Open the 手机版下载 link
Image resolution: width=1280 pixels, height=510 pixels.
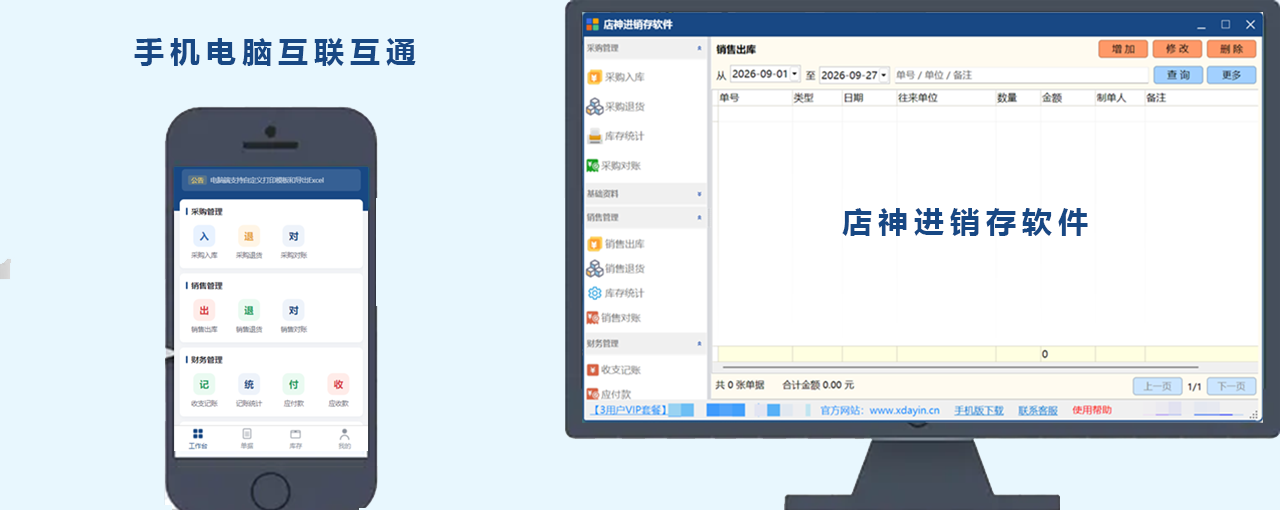pos(978,410)
